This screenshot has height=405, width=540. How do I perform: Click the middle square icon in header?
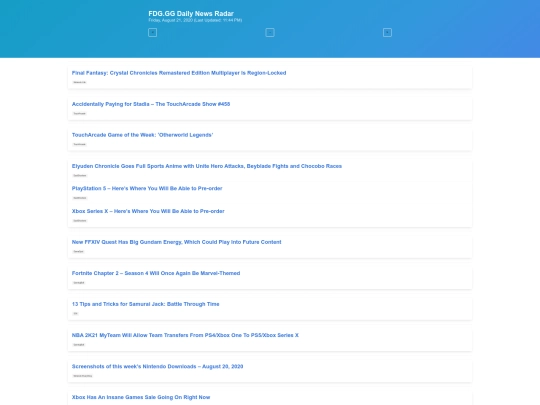(270, 33)
